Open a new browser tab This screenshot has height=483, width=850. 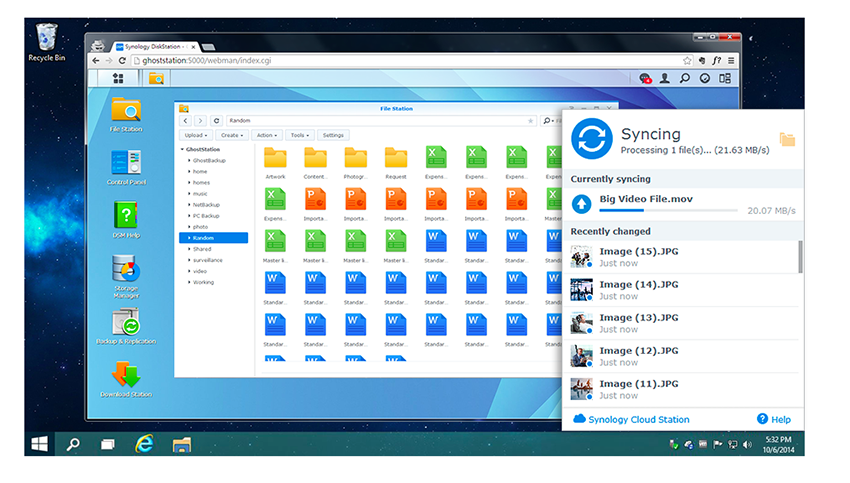point(208,47)
